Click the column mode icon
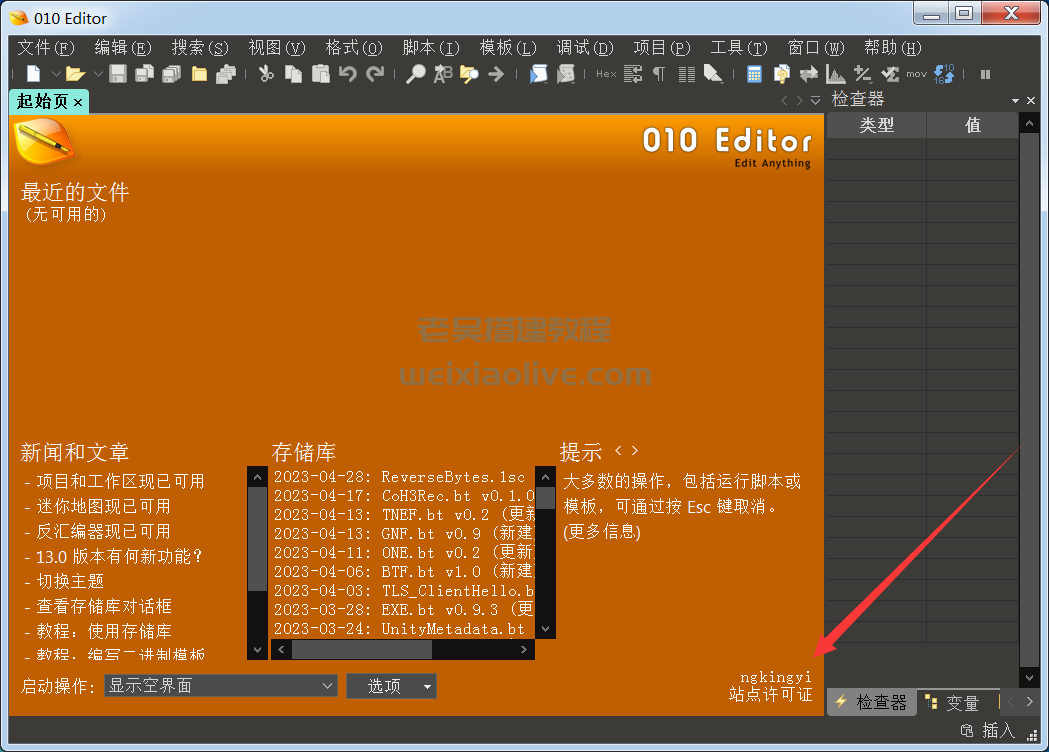The width and height of the screenshot is (1049, 752). tap(686, 74)
